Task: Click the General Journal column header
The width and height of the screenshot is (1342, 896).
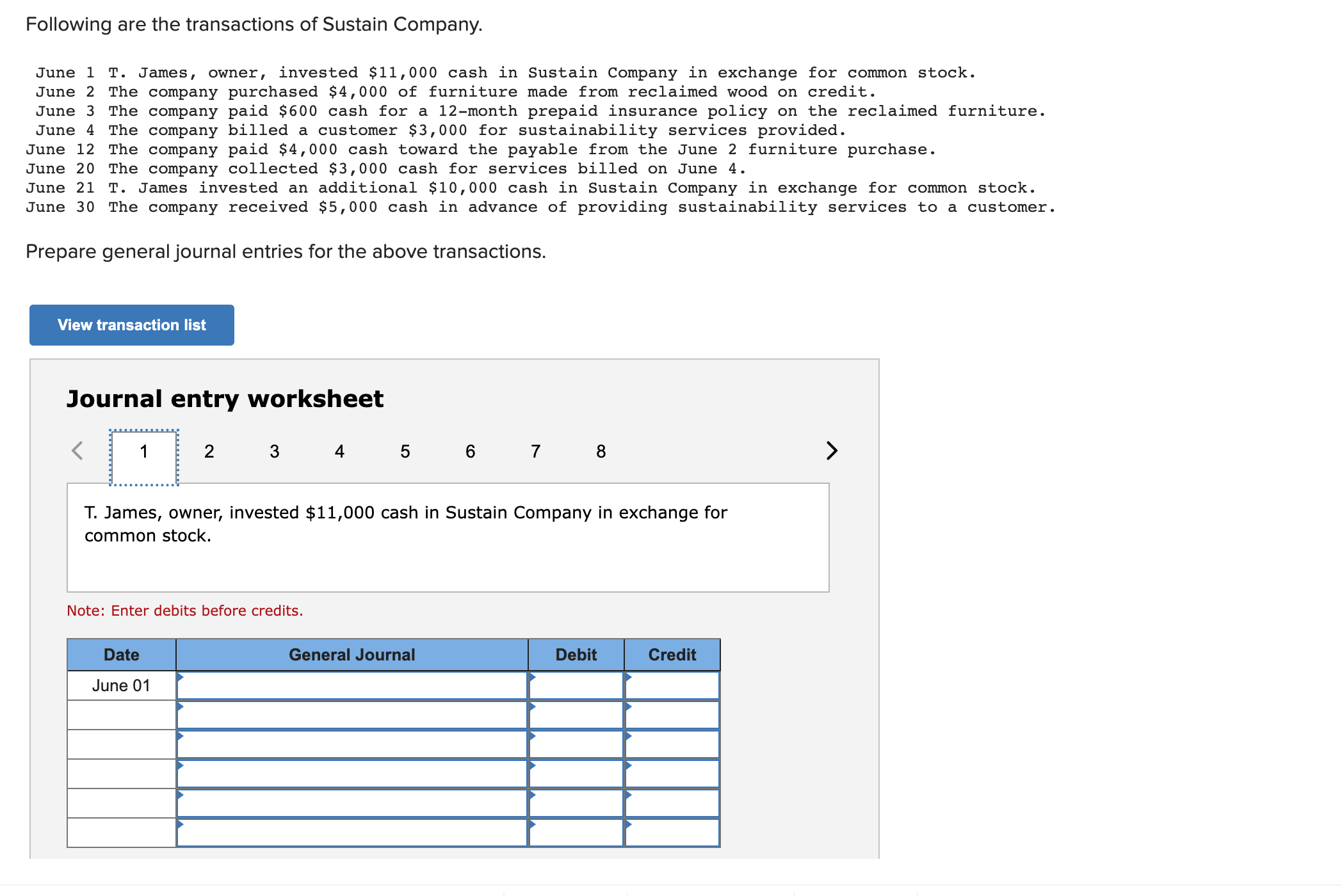Action: [352, 655]
